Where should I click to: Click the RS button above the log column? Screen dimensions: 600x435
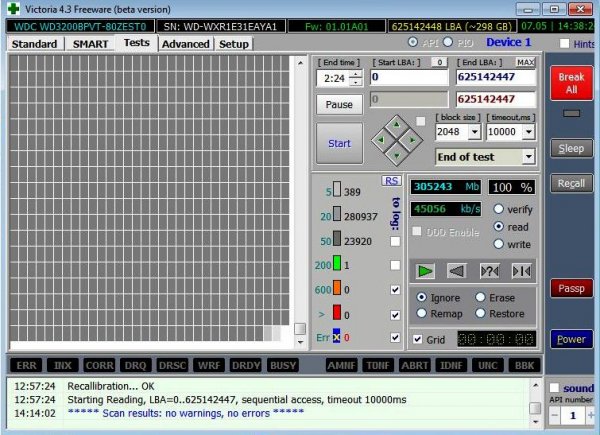point(392,180)
